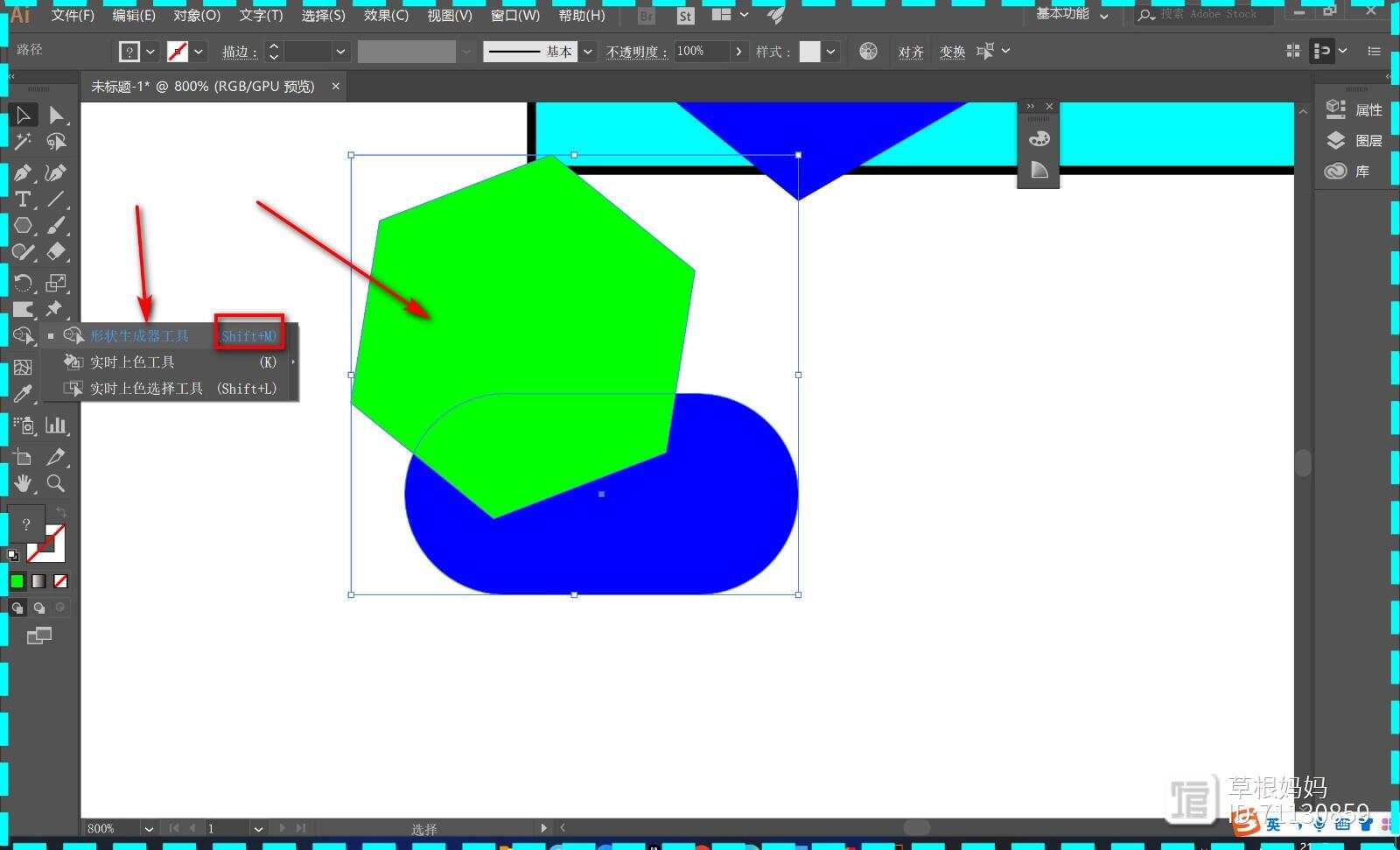Open the 库 libraries panel
1400x850 pixels.
[x=1347, y=172]
